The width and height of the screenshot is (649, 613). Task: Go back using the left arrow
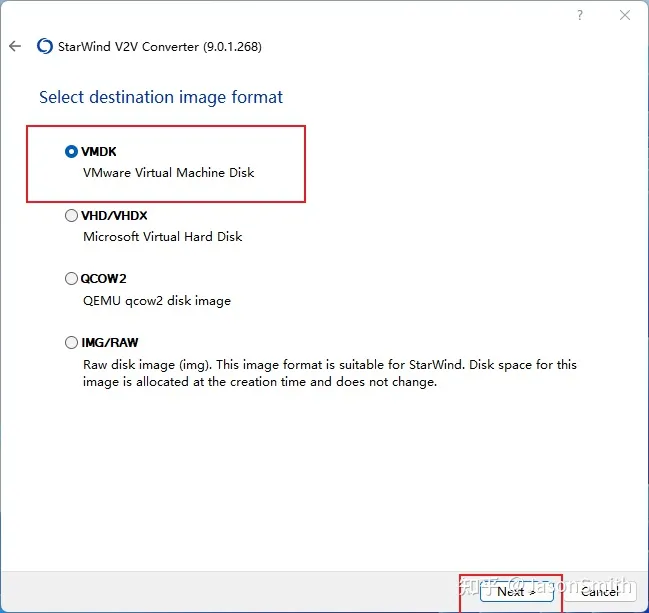pos(15,46)
